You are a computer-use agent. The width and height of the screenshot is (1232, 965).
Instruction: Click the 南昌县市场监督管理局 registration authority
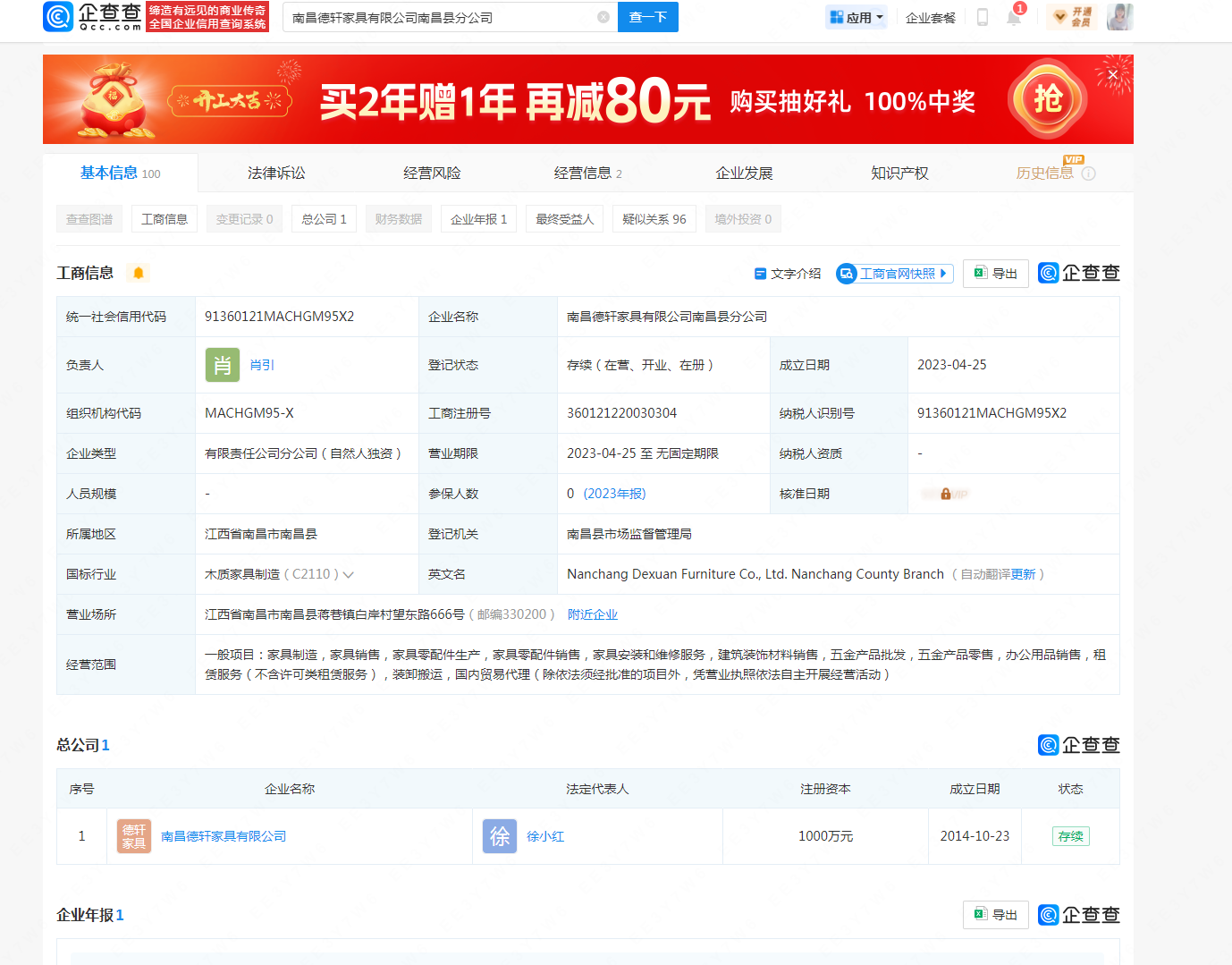pyautogui.click(x=629, y=534)
